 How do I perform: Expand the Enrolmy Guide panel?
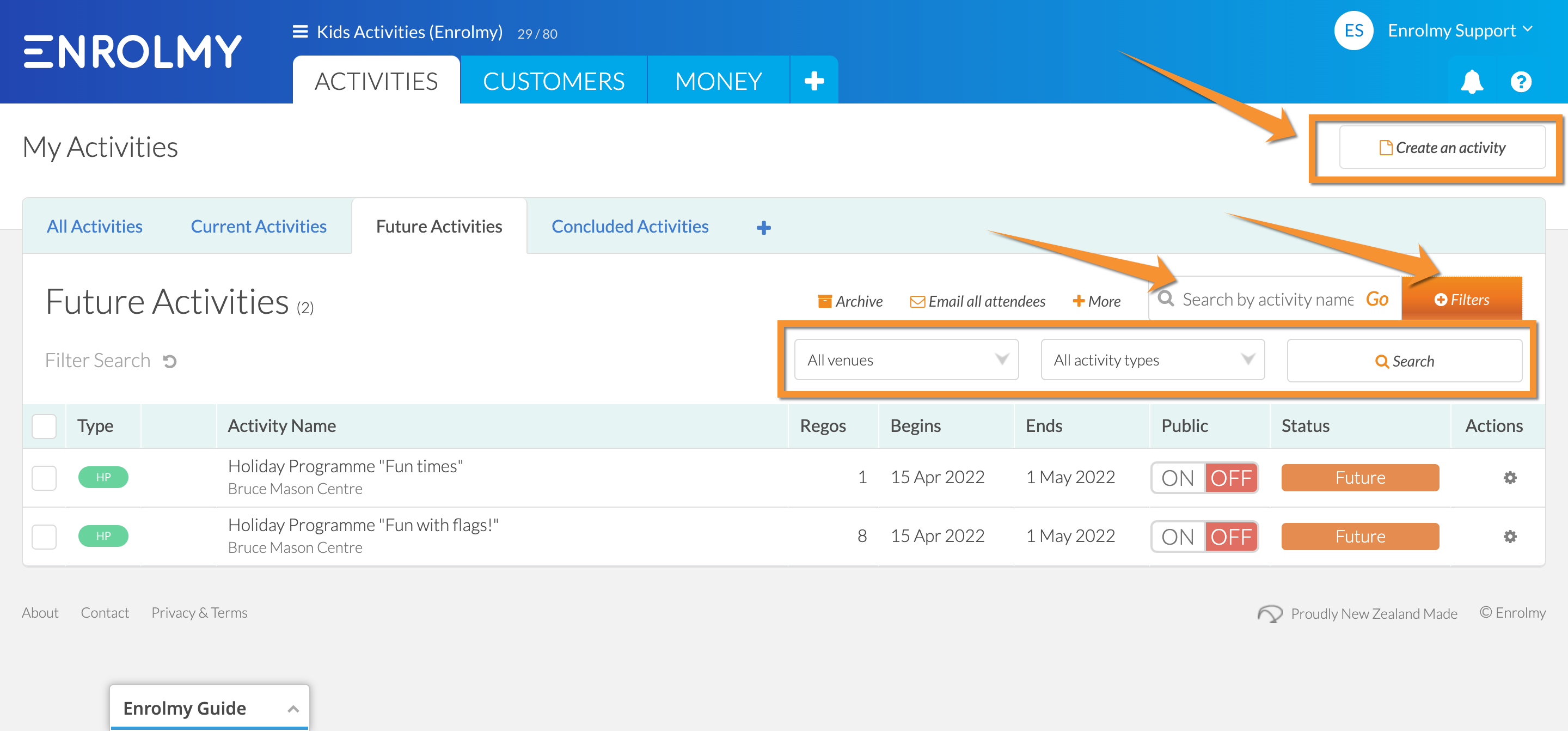click(x=210, y=708)
